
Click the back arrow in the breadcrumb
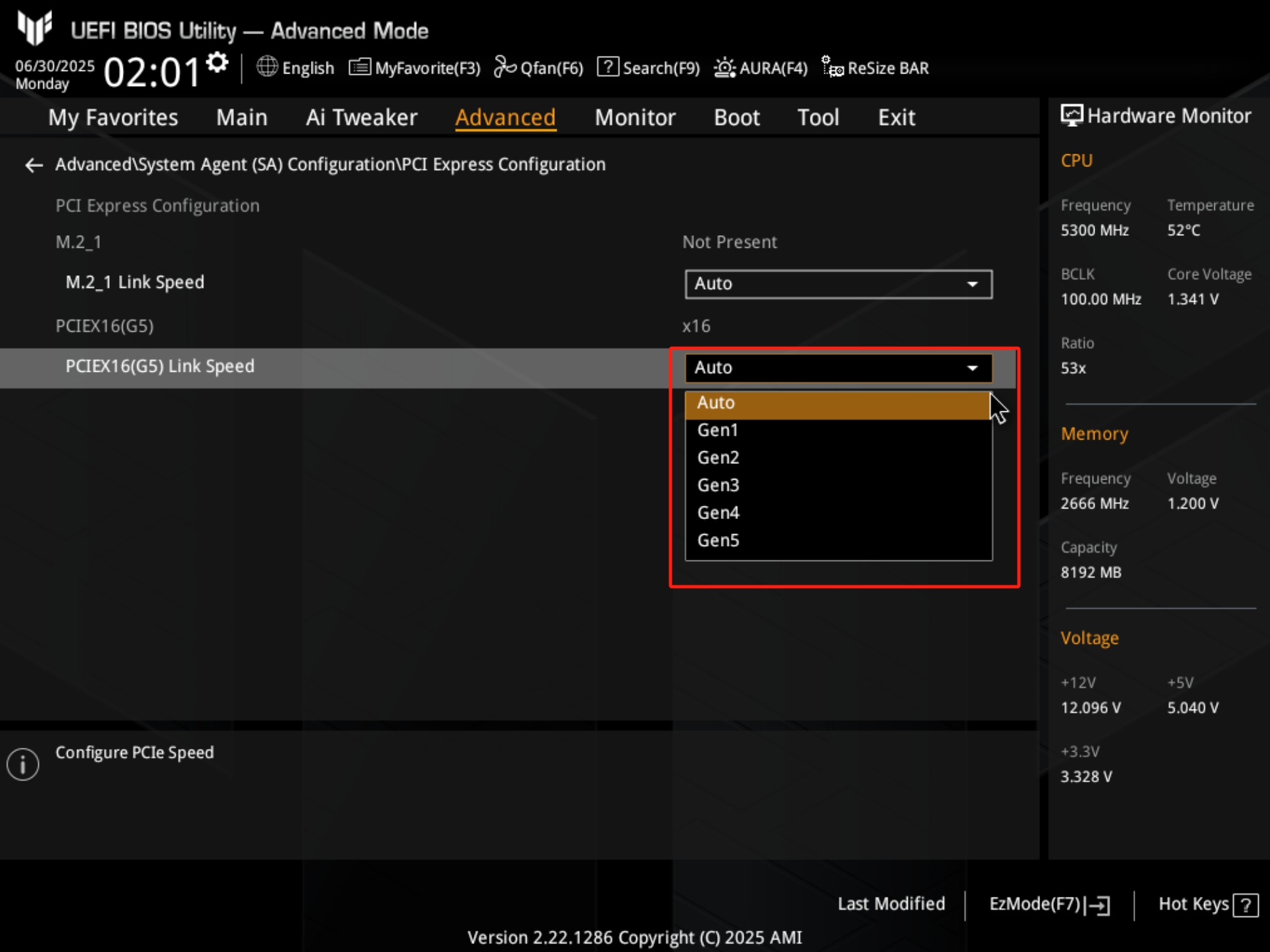34,165
